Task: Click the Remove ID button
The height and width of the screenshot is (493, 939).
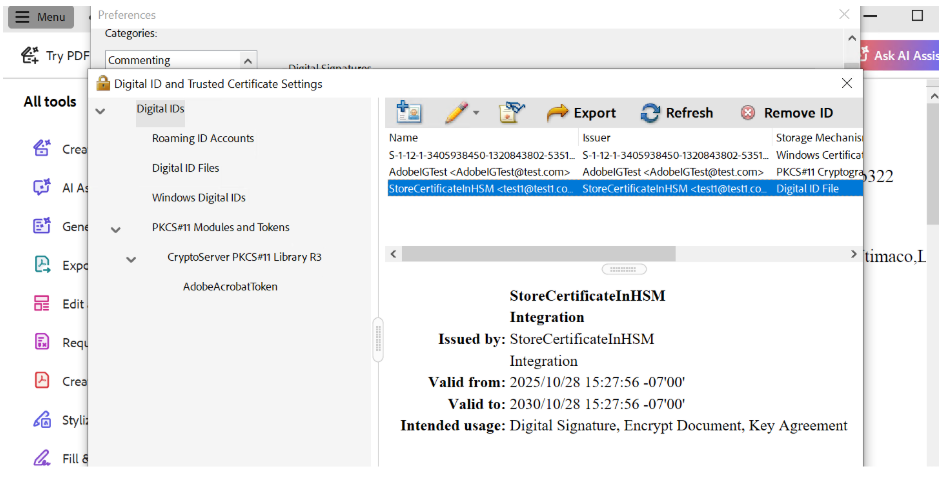Action: click(787, 113)
